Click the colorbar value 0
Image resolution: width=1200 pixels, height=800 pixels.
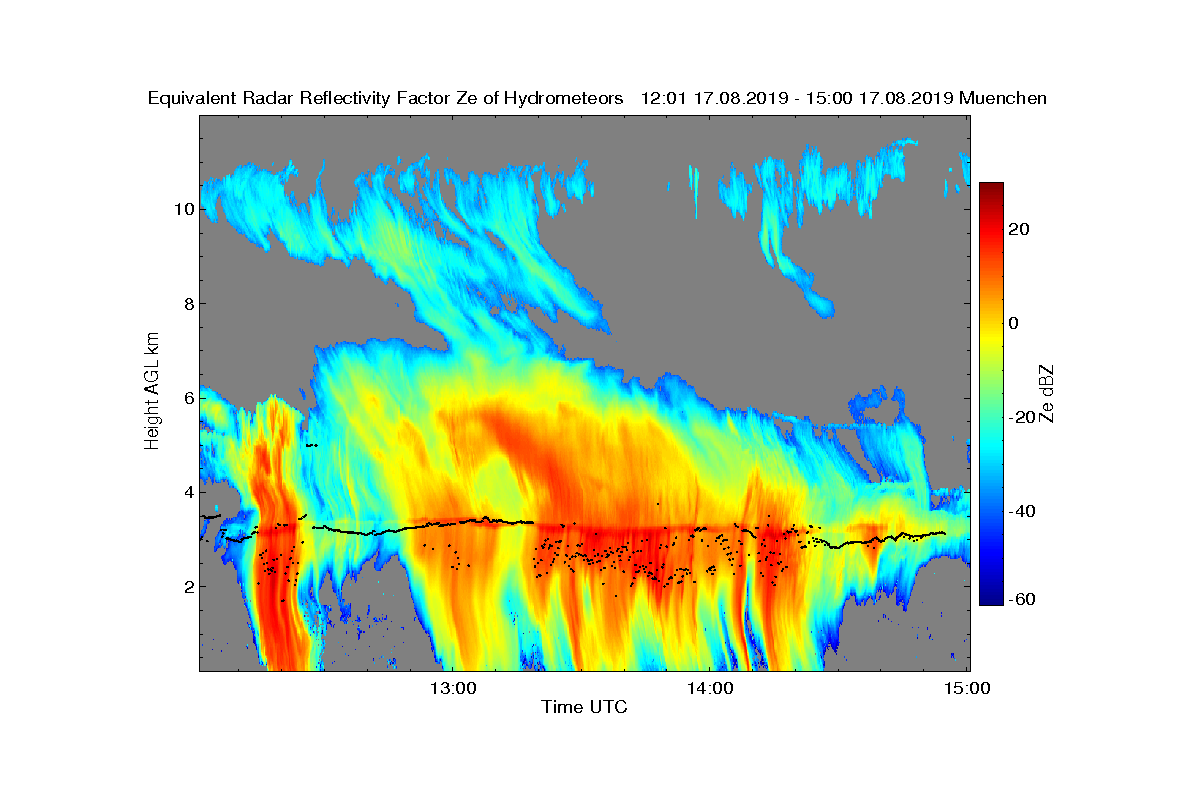click(x=1015, y=323)
